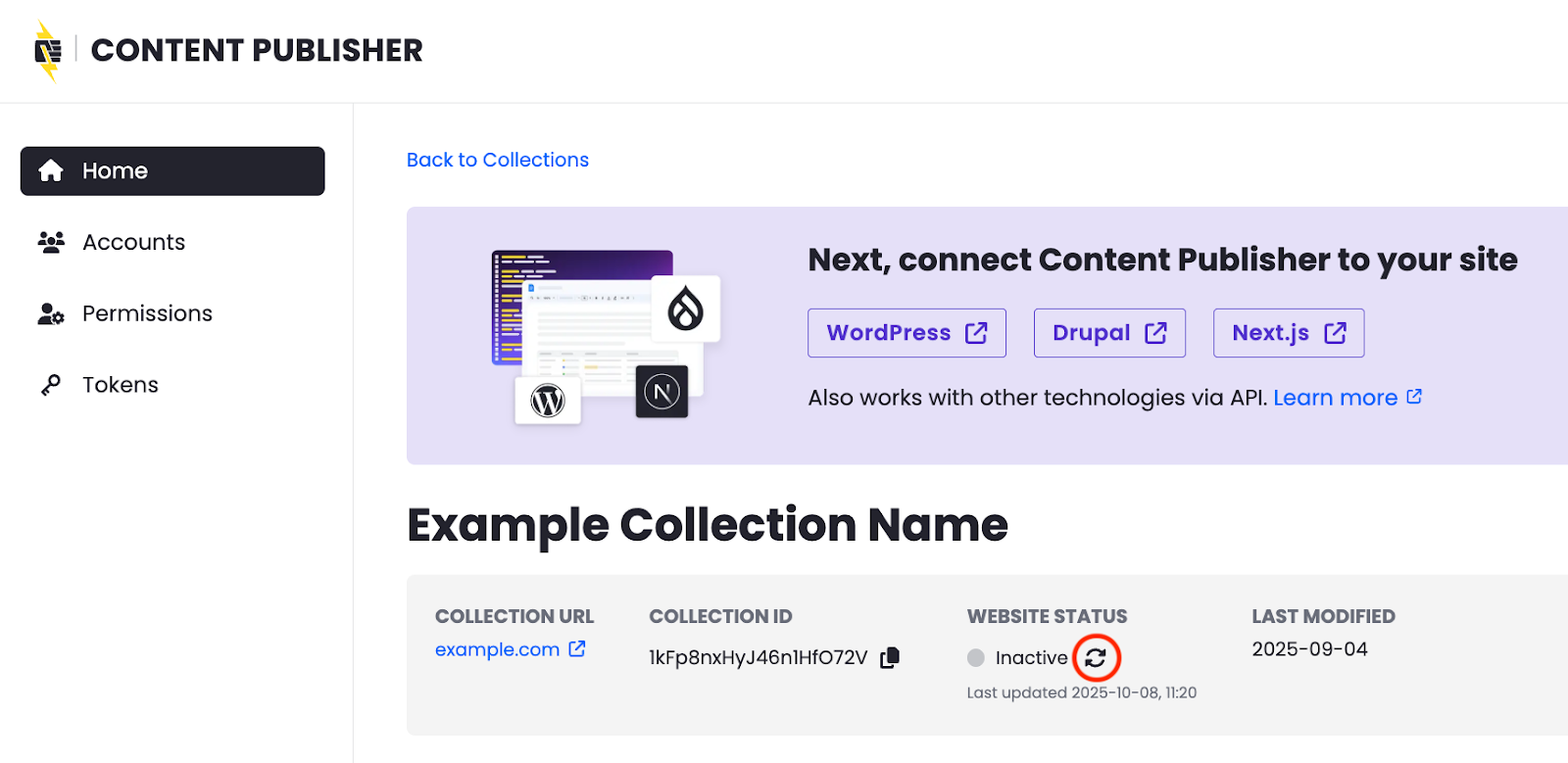This screenshot has width=1568, height=763.
Task: Click the Drupal drop logo tile
Action: click(686, 309)
